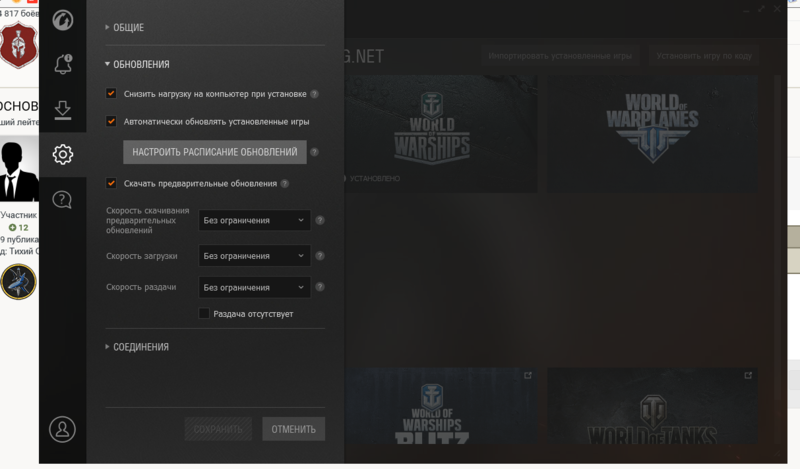Open the notifications bell icon
The width and height of the screenshot is (800, 469).
[63, 64]
